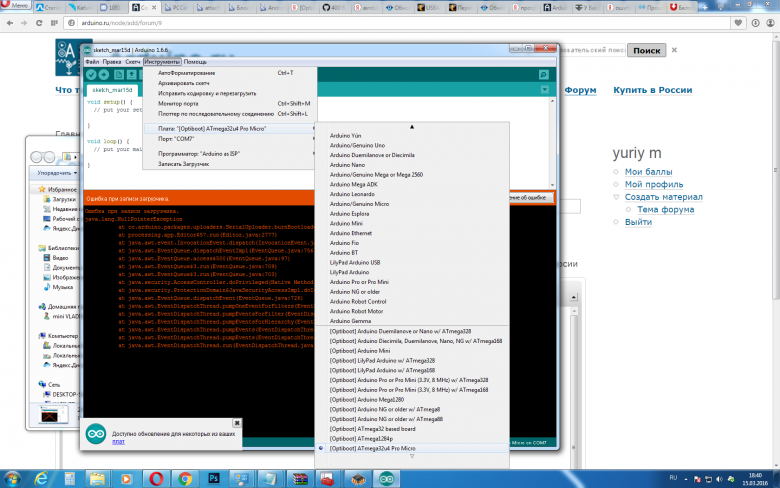Click the Выйти logout link
Image resolution: width=780 pixels, height=488 pixels.
(638, 222)
